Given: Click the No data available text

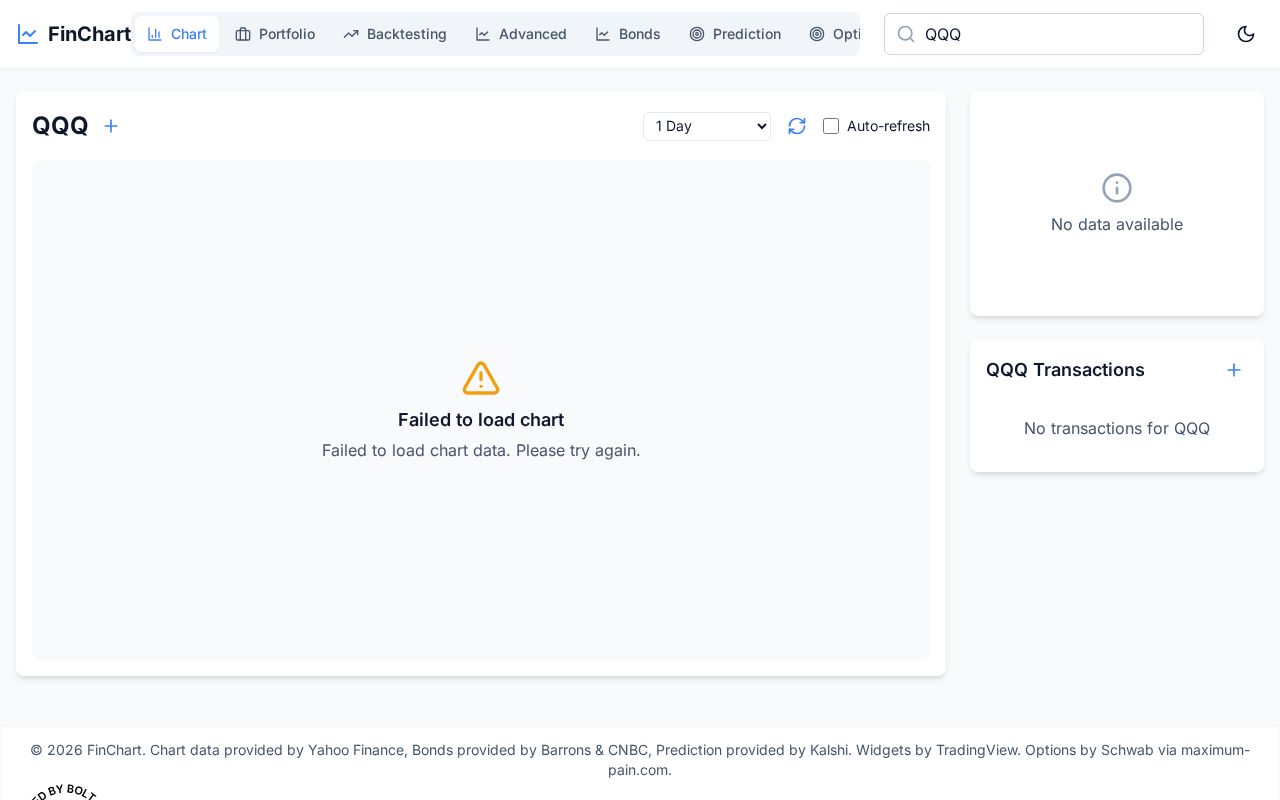Looking at the screenshot, I should point(1117,224).
